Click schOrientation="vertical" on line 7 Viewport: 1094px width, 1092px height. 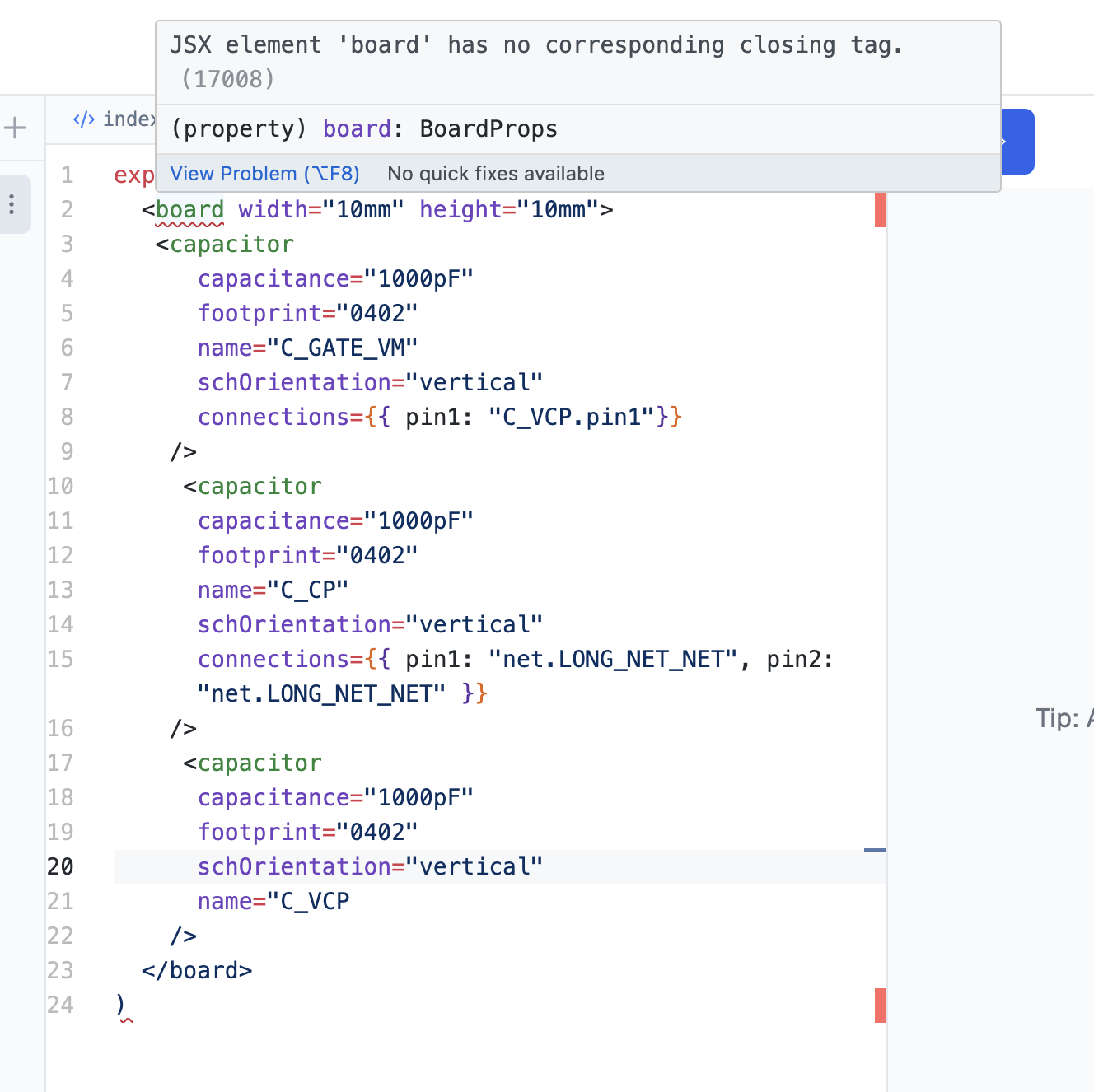click(370, 383)
